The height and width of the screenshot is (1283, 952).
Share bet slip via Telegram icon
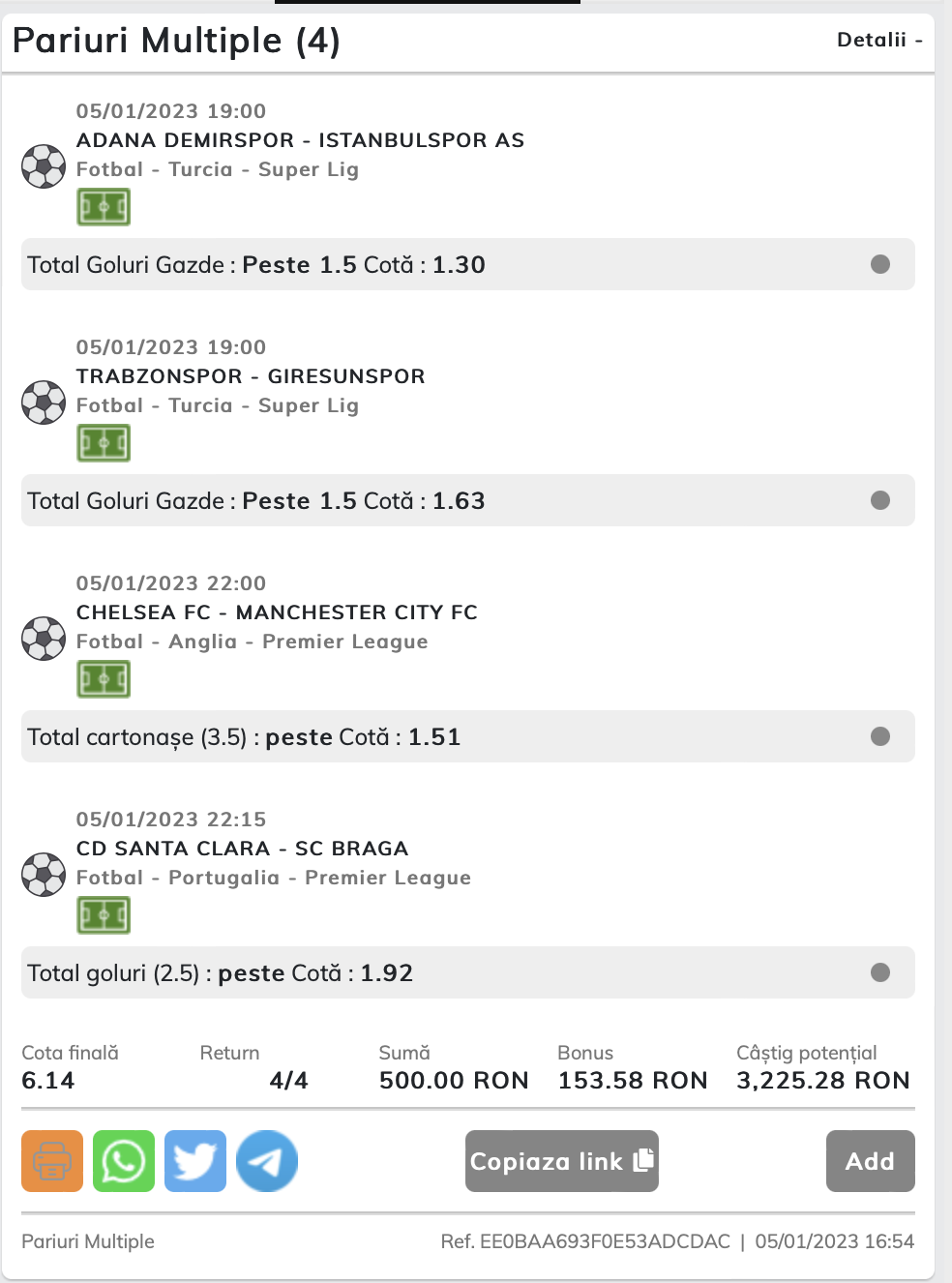pyautogui.click(x=267, y=1161)
